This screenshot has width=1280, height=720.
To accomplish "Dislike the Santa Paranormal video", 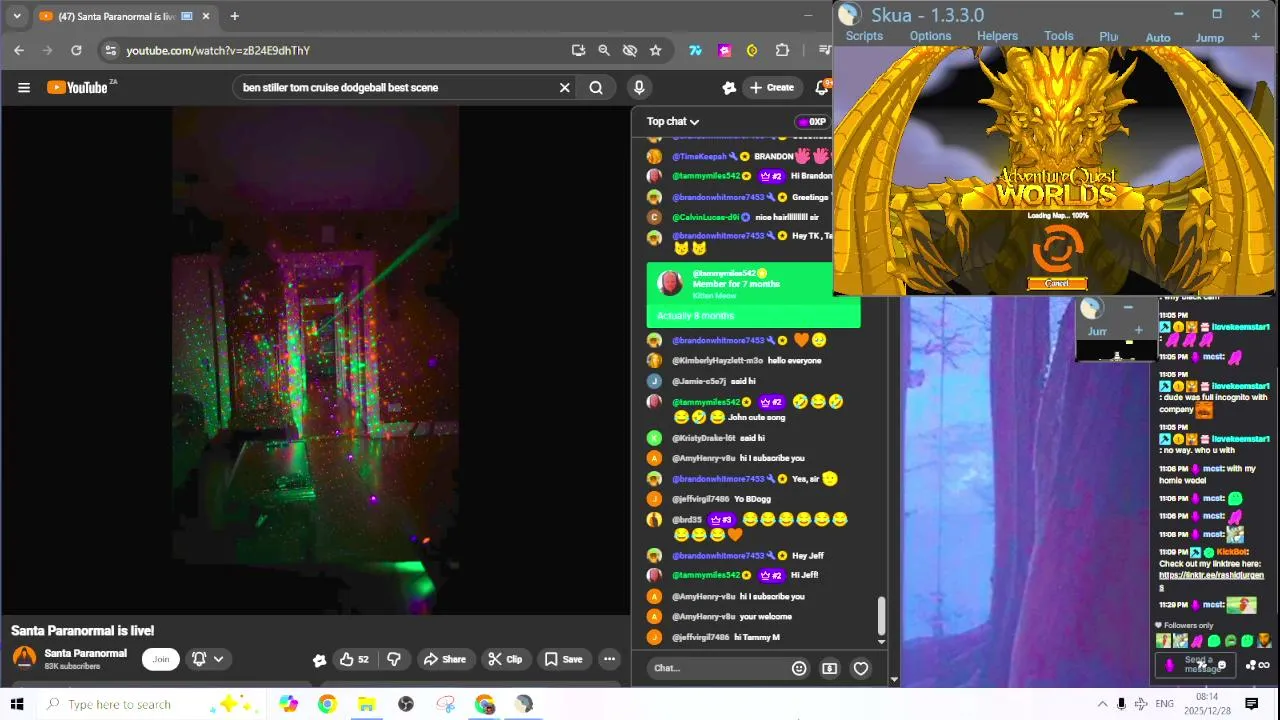I will 394,659.
